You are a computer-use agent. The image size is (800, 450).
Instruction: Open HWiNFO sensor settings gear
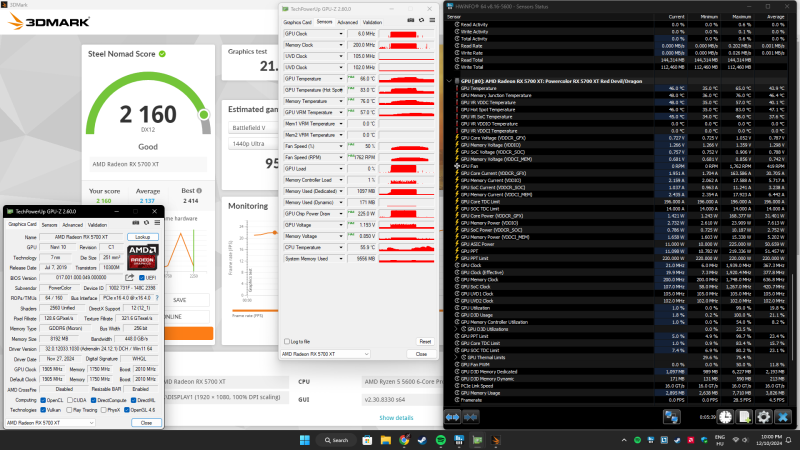tap(764, 417)
